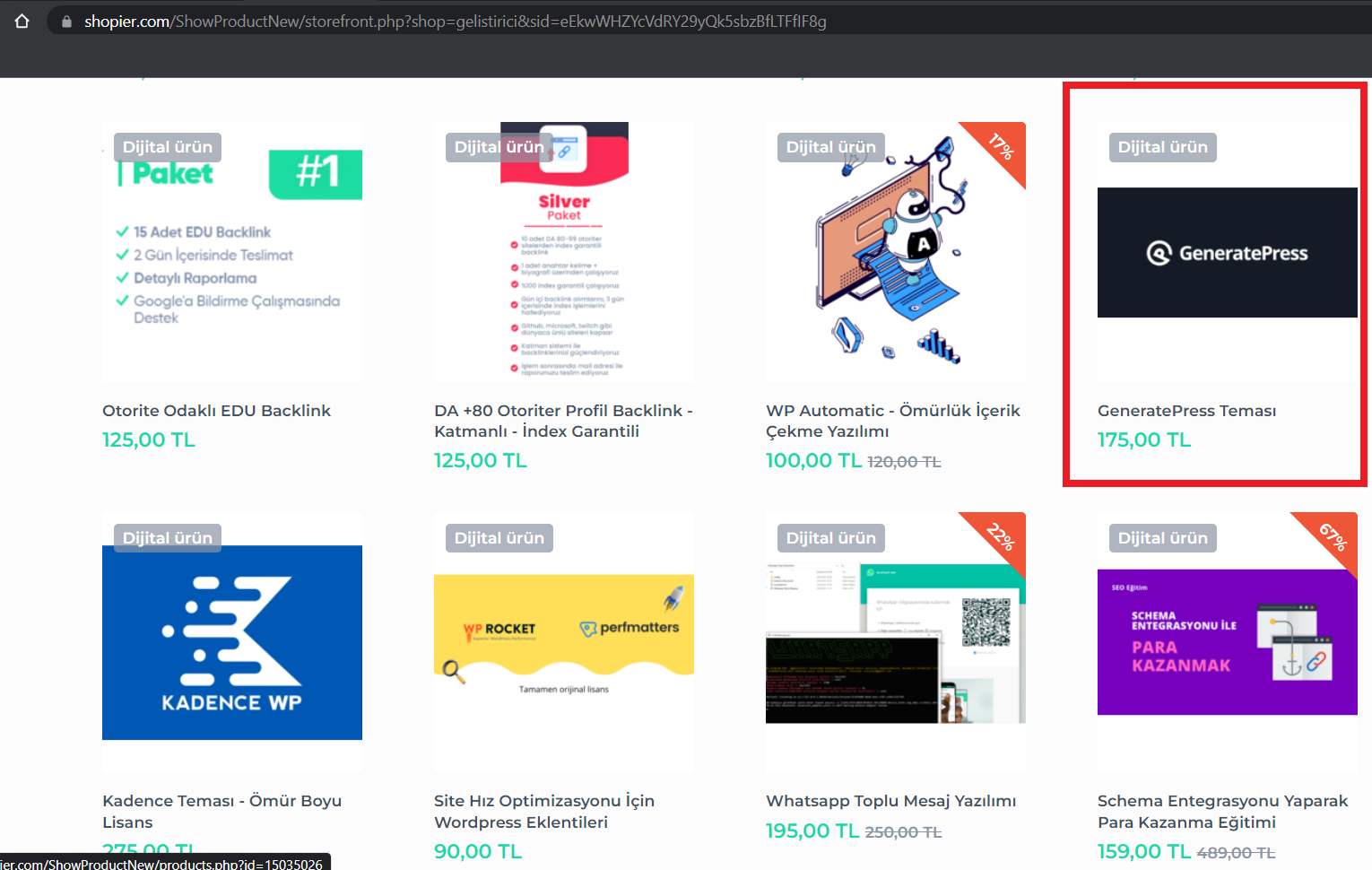The height and width of the screenshot is (870, 1372).
Task: Click Dijital ürün badge on GeneratePress card
Action: click(1163, 147)
